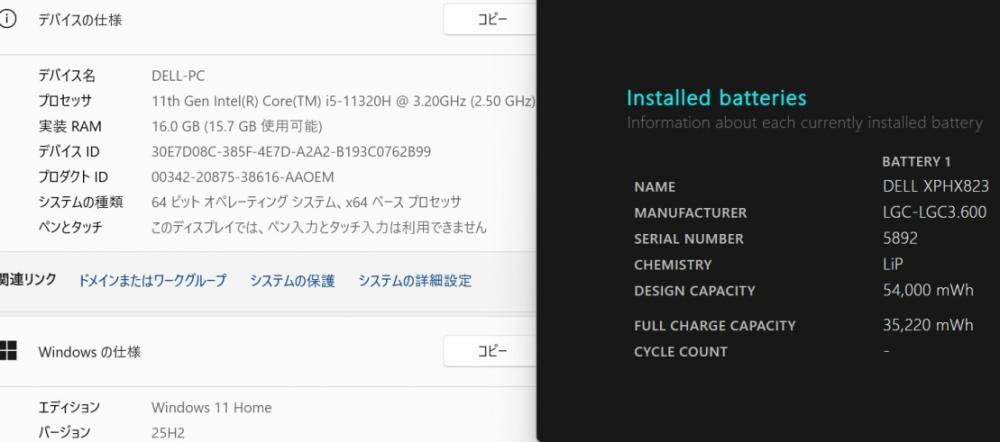The image size is (1000, 442).
Task: Click the FULL CHARGE CAPACITY row label
Action: click(x=715, y=326)
